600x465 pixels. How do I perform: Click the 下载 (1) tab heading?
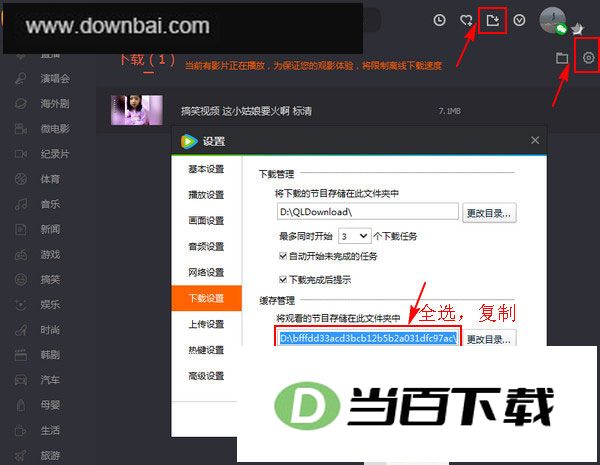pyautogui.click(x=148, y=60)
